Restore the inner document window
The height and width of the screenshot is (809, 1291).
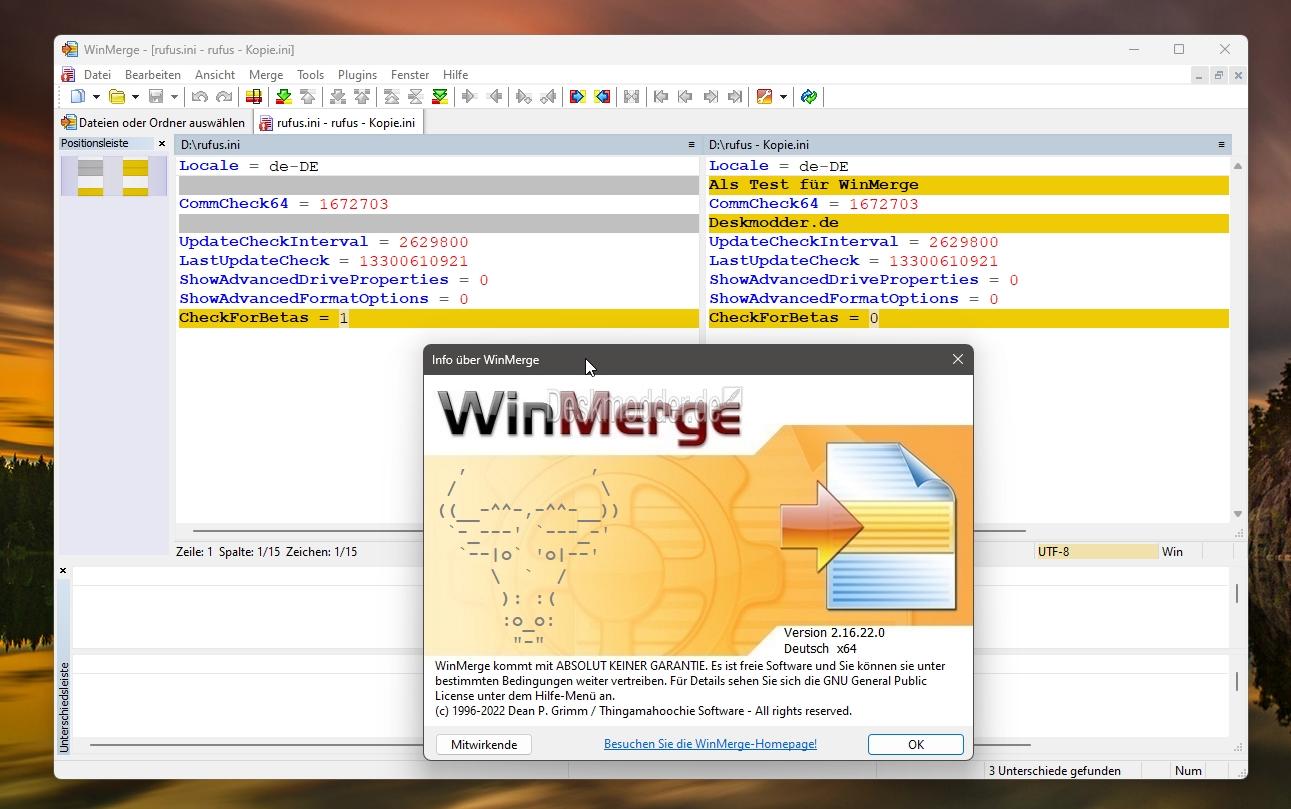[x=1219, y=76]
